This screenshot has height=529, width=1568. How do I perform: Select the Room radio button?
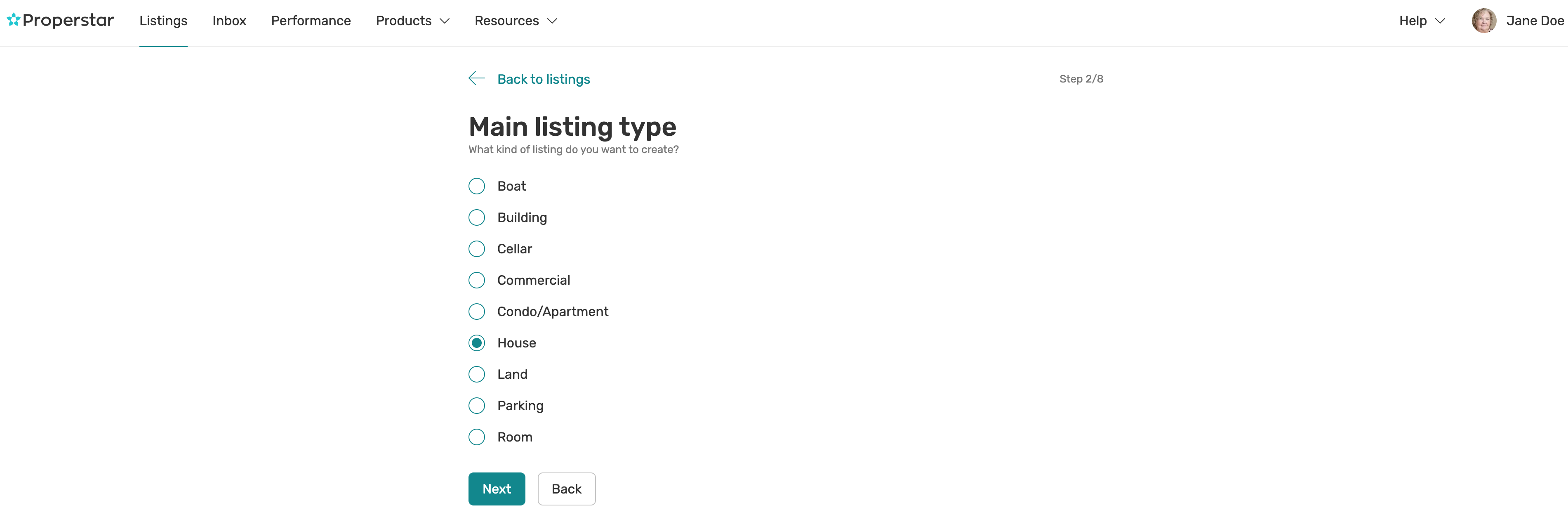[x=477, y=437]
